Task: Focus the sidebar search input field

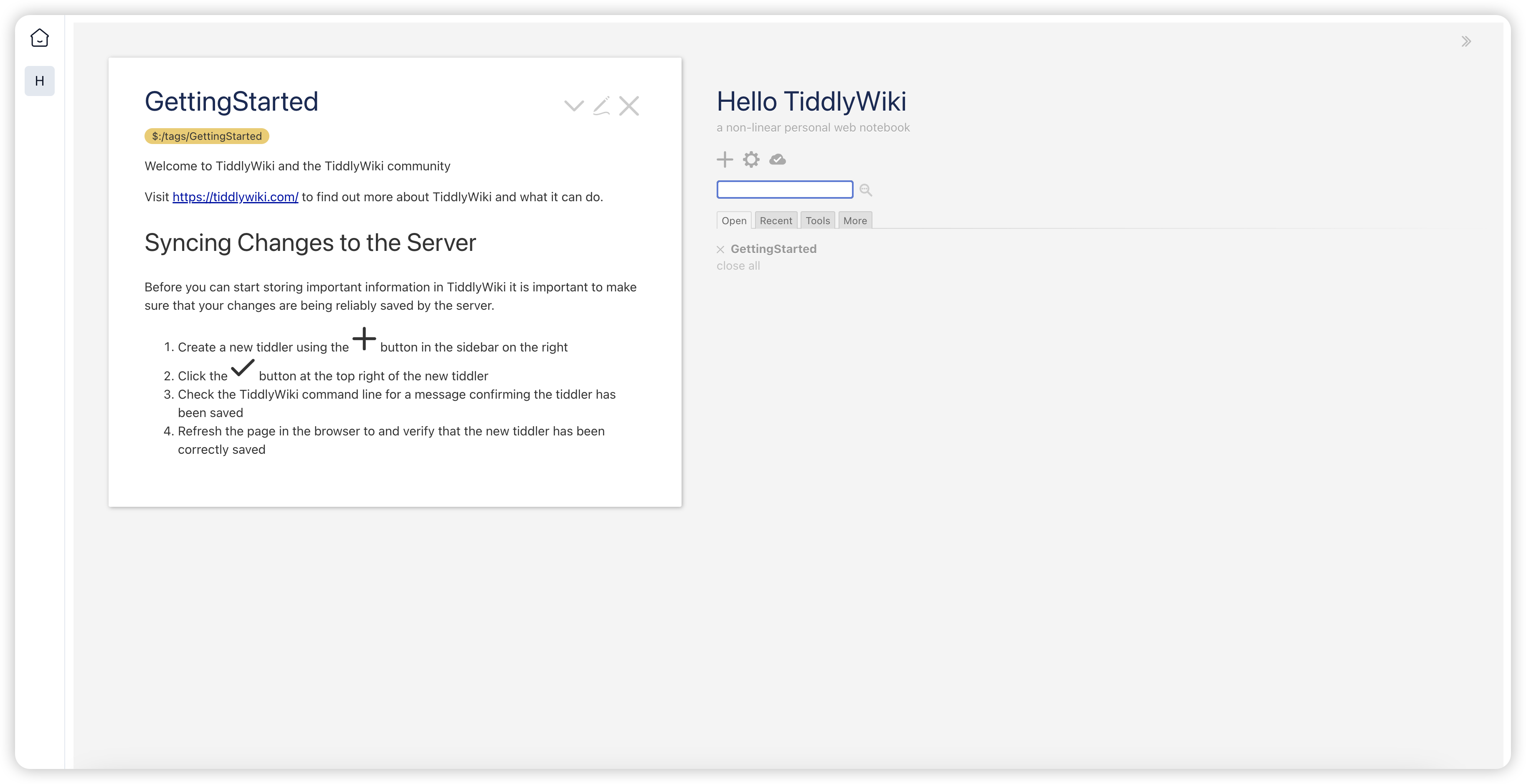Action: 785,190
